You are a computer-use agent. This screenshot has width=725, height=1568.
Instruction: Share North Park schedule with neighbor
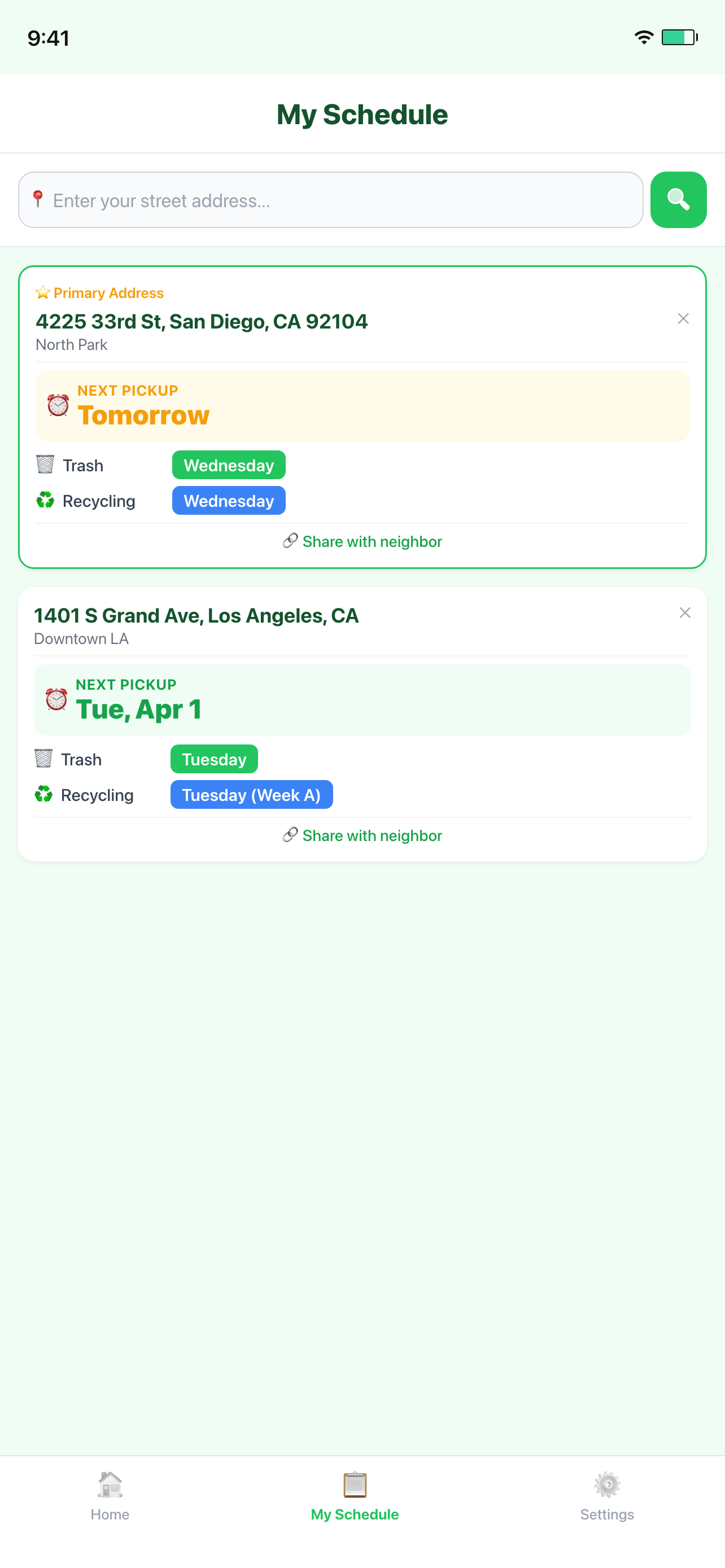(x=363, y=541)
